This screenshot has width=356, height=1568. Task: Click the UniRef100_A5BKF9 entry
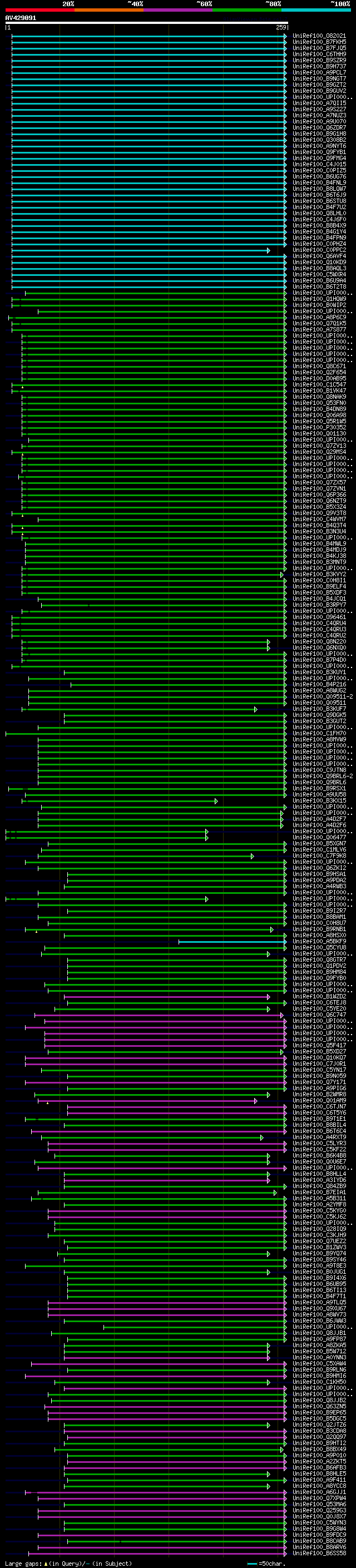319,941
